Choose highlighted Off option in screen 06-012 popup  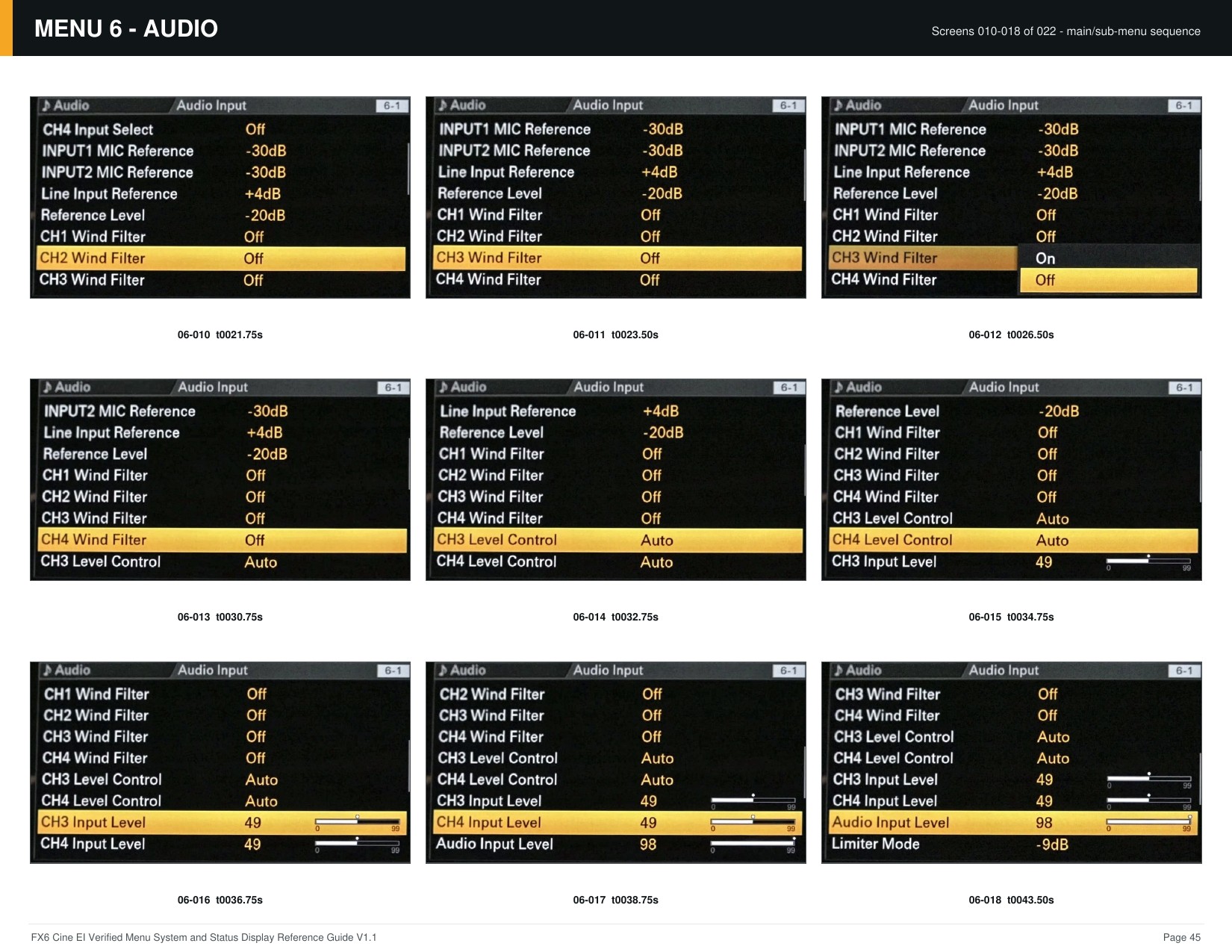(x=1109, y=281)
